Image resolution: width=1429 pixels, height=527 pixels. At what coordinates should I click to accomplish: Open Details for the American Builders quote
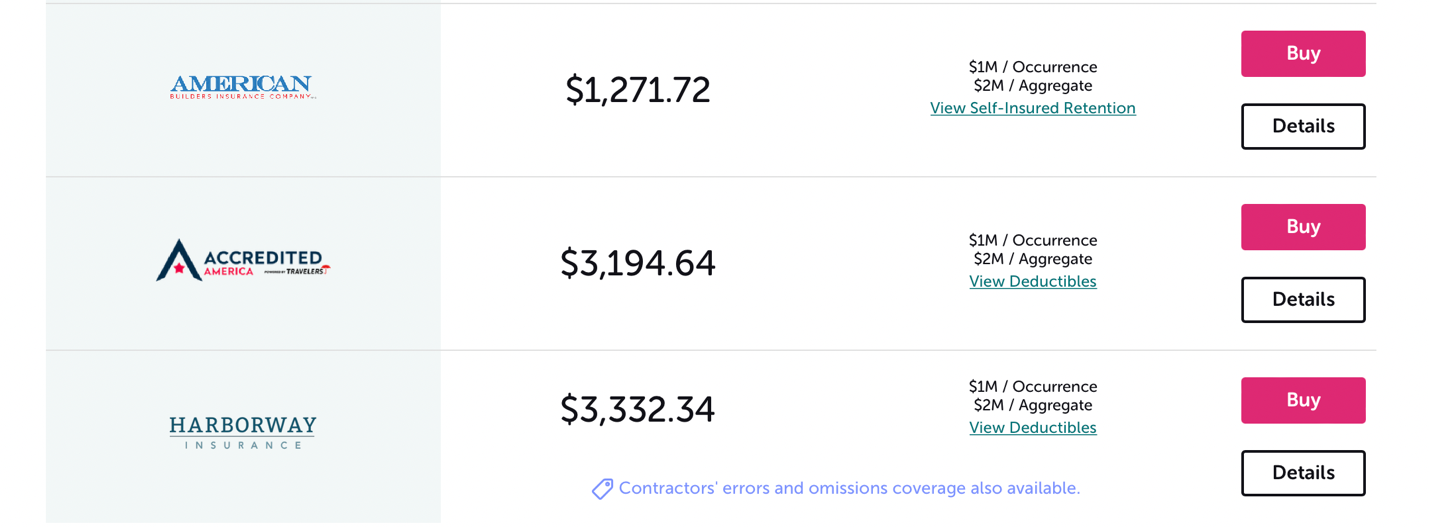(x=1302, y=126)
